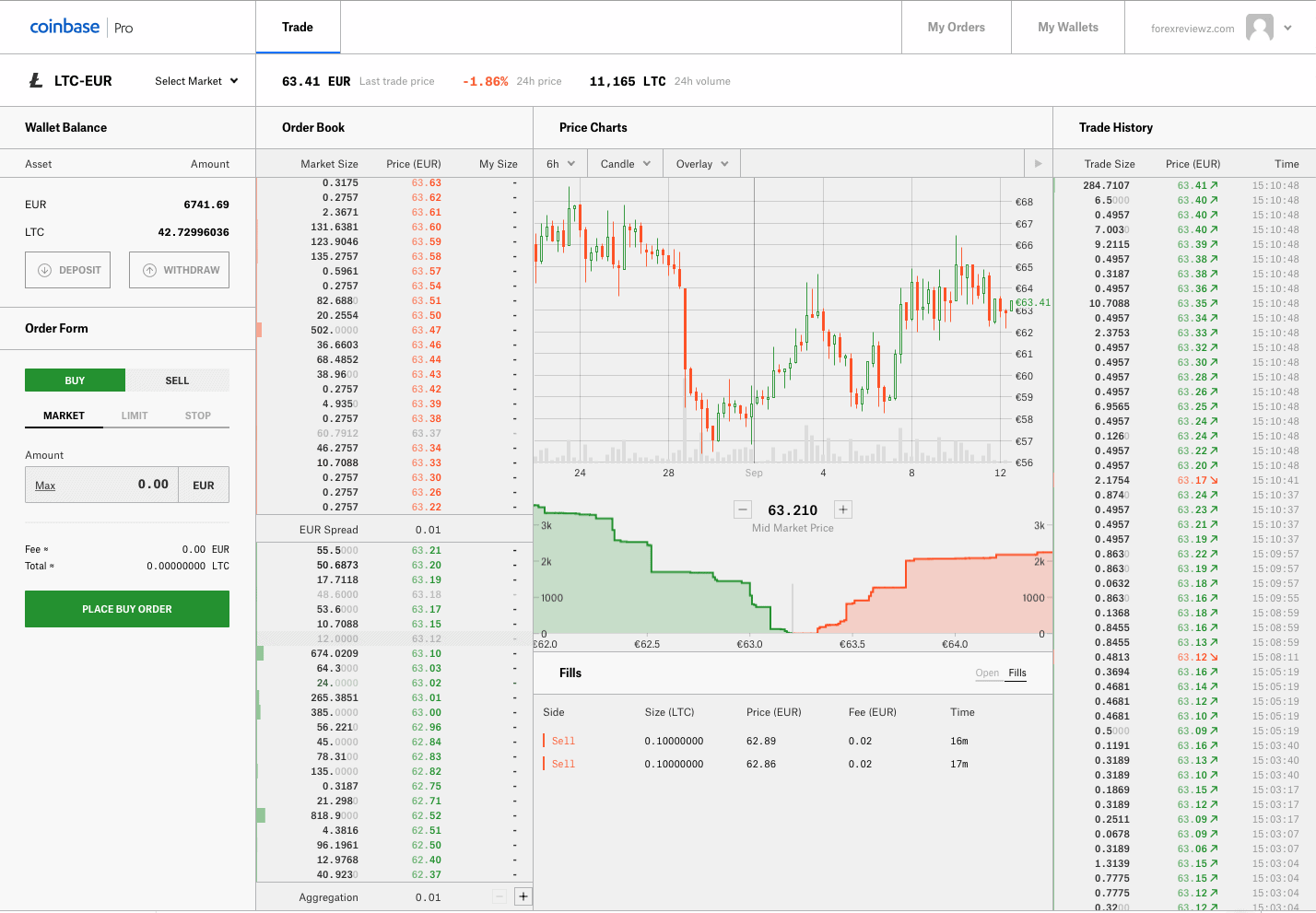Click the Market Size column header
Image resolution: width=1316 pixels, height=913 pixels.
click(329, 164)
